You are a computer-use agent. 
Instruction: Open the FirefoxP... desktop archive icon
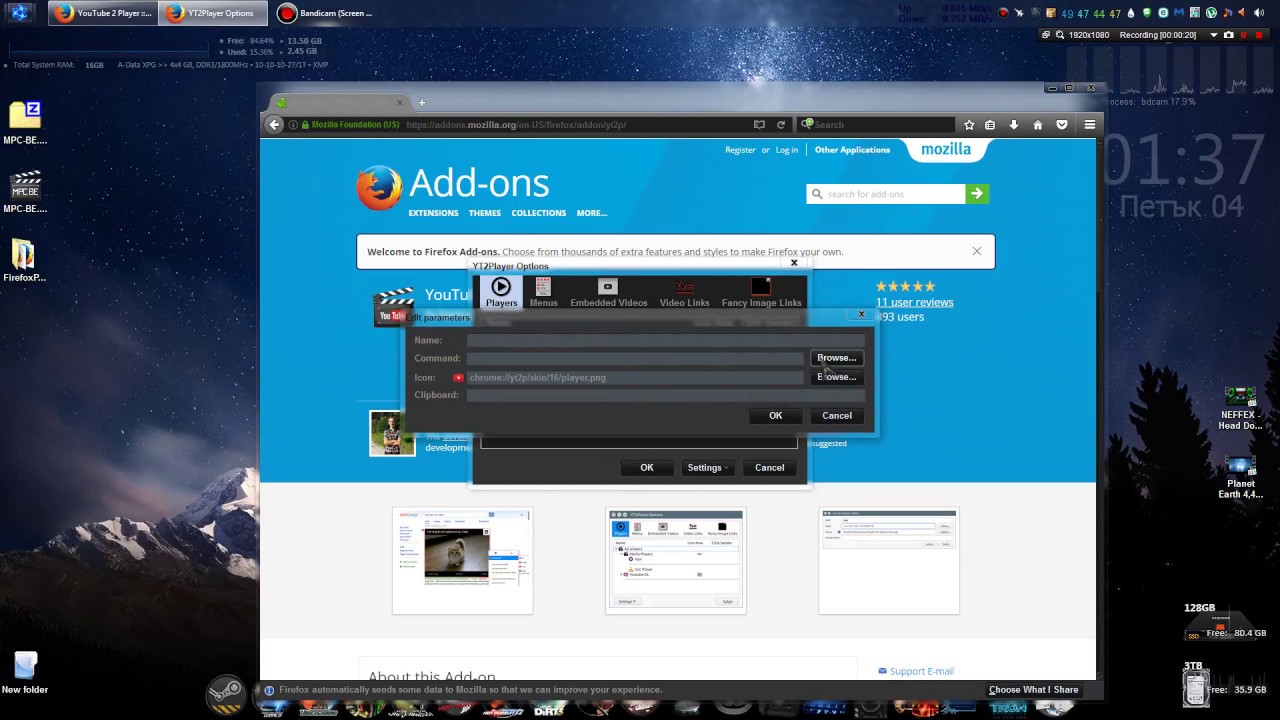point(24,261)
